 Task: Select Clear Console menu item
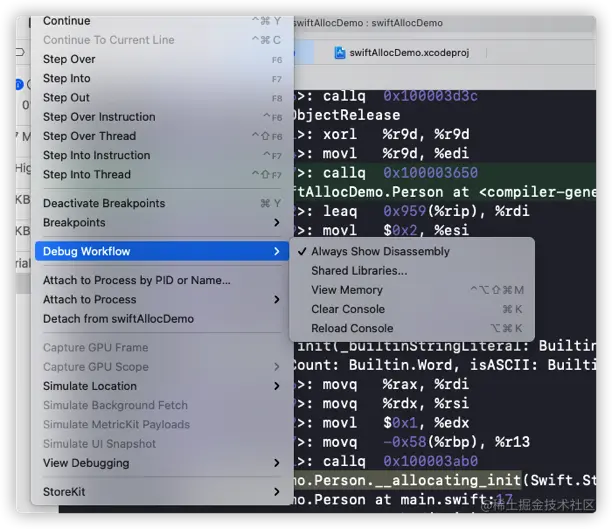pyautogui.click(x=412, y=309)
